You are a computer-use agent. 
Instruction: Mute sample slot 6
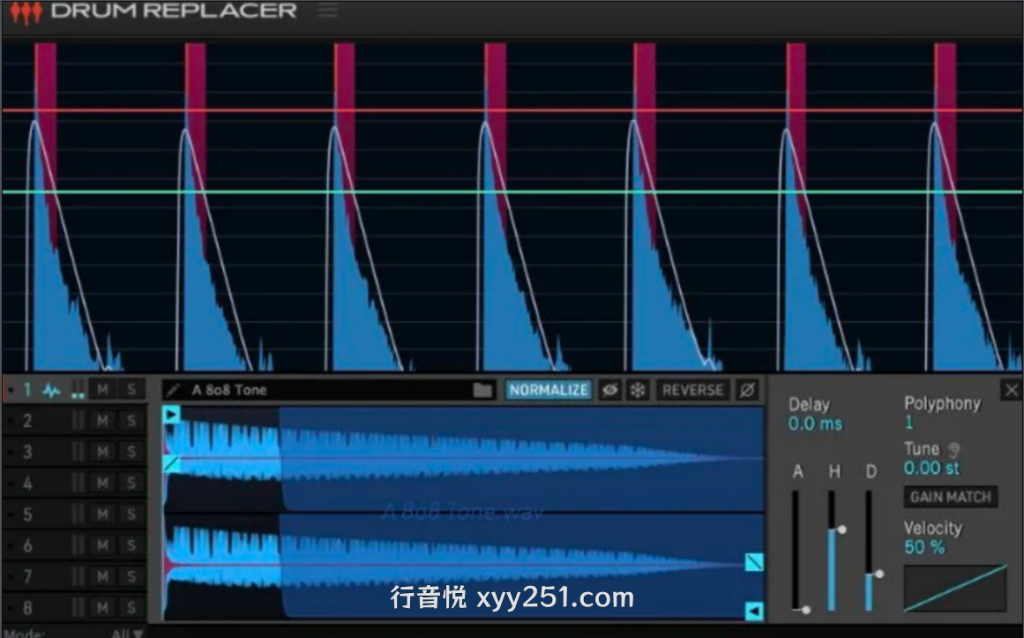[103, 546]
